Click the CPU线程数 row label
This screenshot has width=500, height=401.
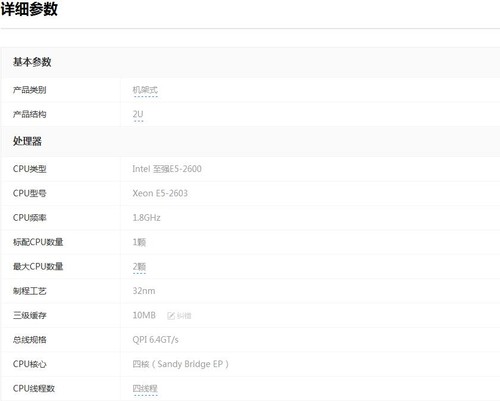34,388
